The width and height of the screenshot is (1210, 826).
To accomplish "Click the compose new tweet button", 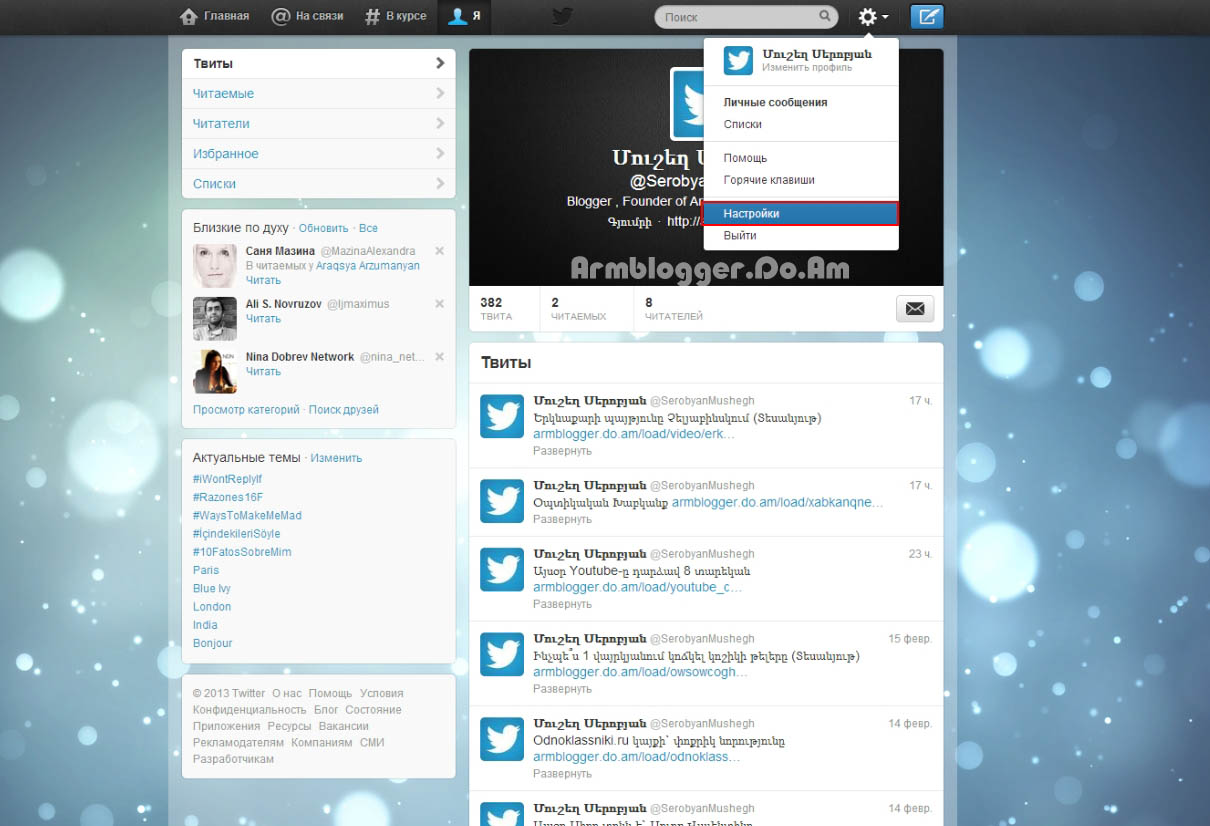I will click(927, 16).
